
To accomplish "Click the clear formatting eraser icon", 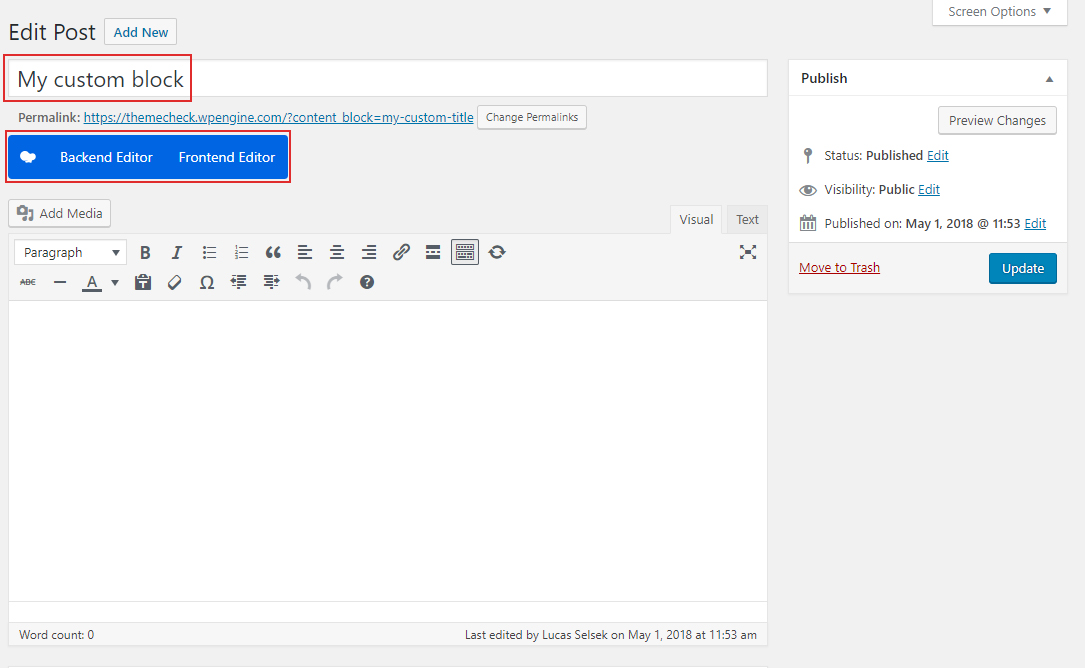I will pos(175,283).
